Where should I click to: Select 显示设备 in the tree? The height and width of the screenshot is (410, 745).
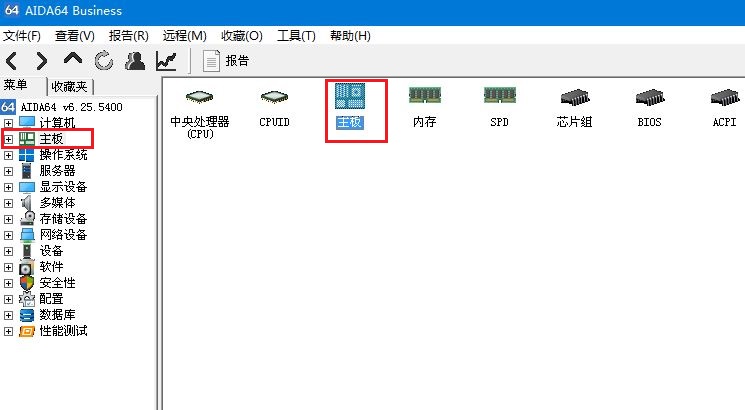[x=63, y=187]
